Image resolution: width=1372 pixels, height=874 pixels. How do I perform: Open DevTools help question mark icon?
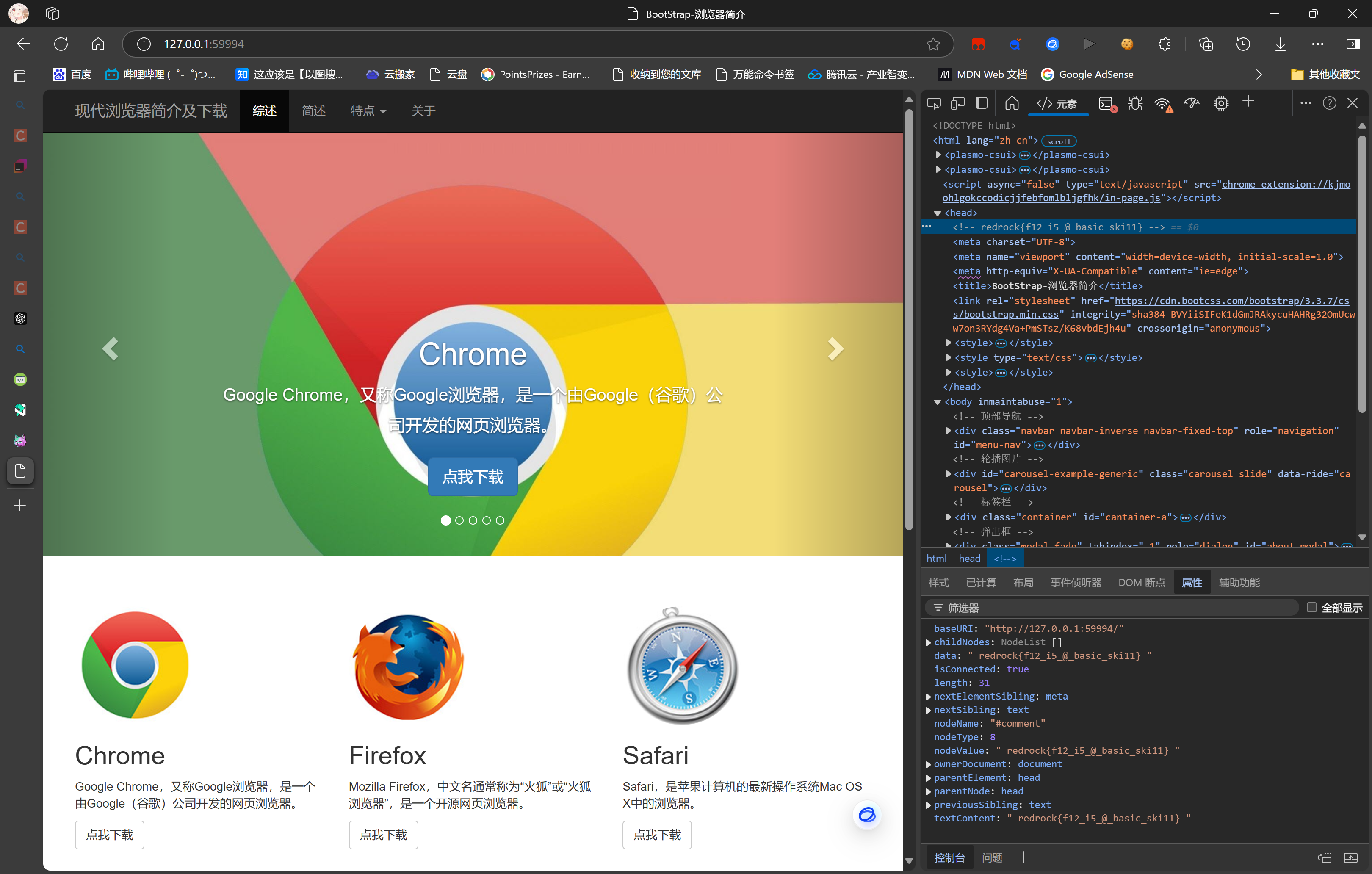pyautogui.click(x=1329, y=103)
